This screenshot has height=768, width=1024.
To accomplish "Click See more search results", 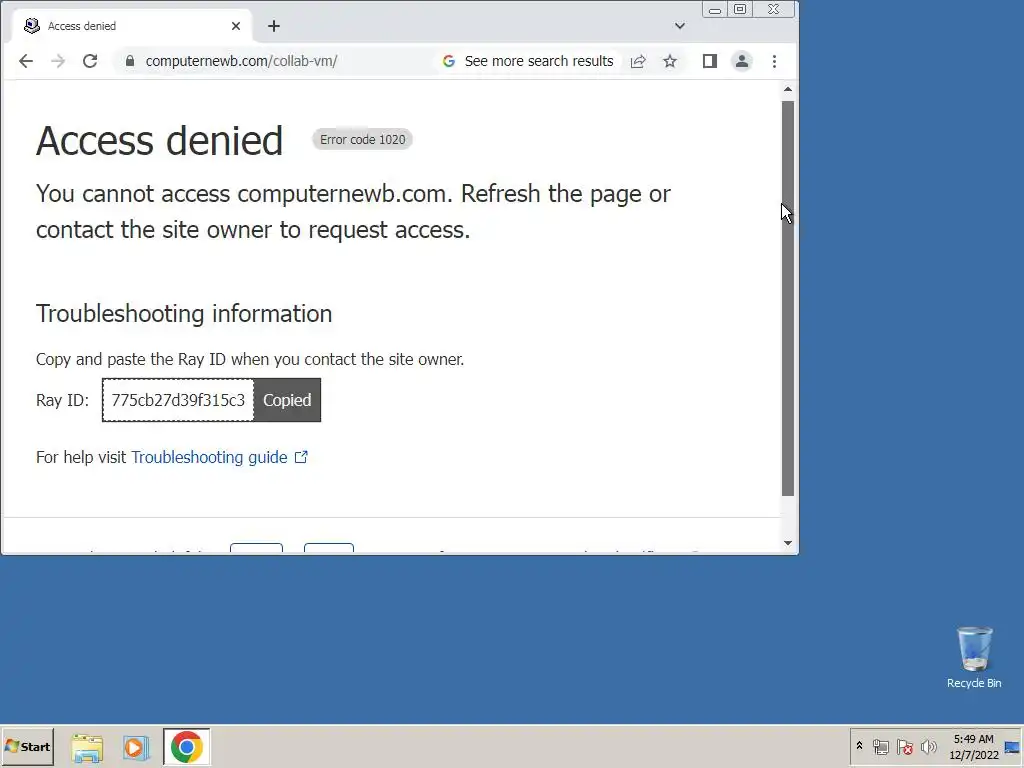I will point(539,61).
